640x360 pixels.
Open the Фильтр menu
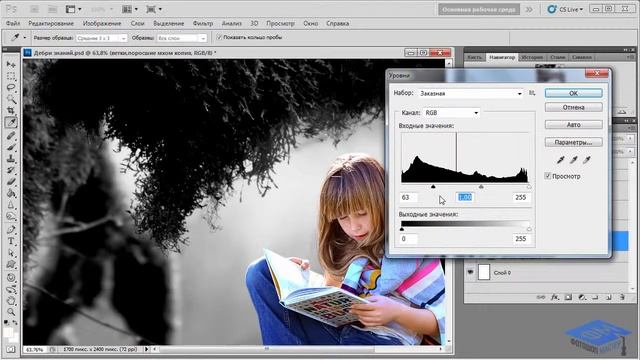click(203, 23)
